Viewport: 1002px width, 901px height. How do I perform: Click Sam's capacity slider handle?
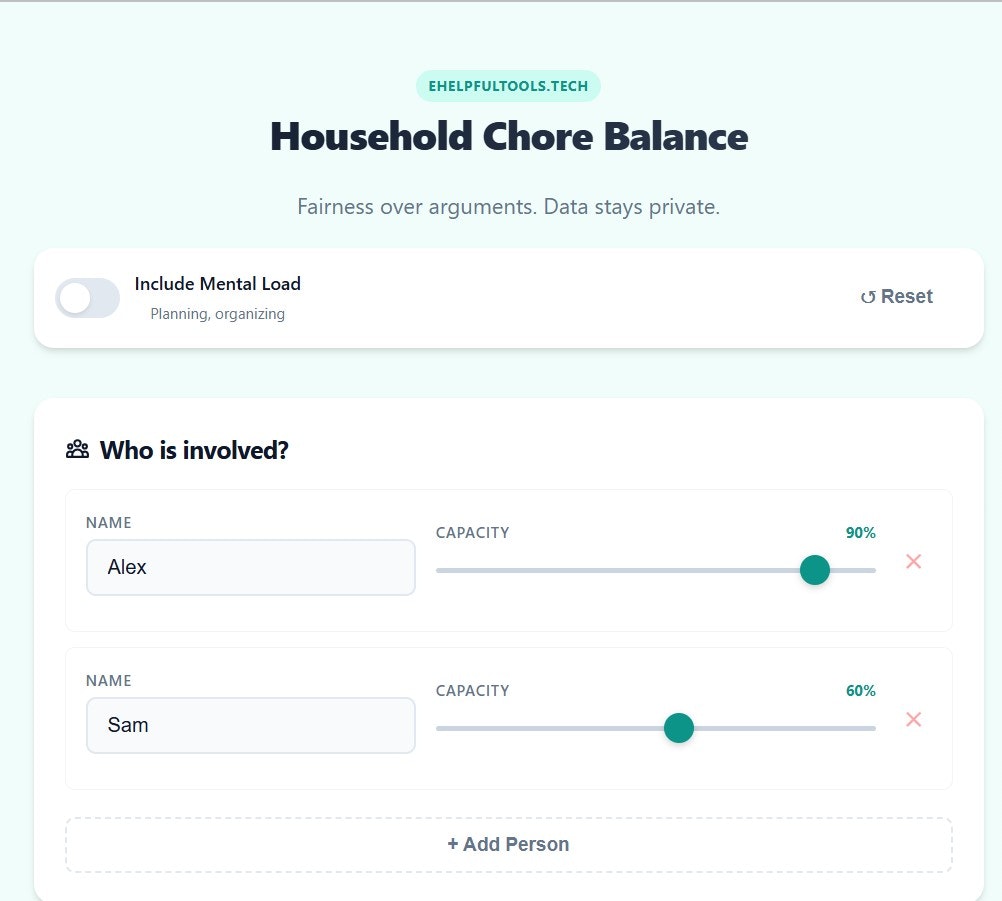click(x=679, y=728)
